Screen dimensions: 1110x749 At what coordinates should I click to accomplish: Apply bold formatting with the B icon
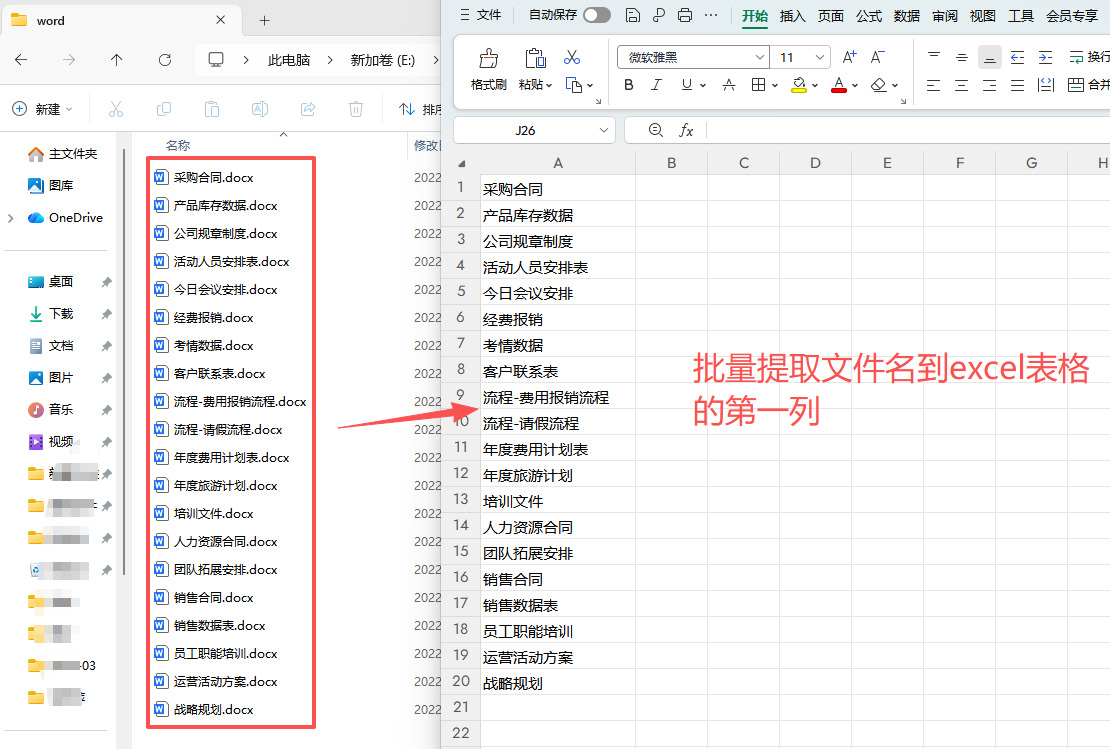tap(629, 85)
